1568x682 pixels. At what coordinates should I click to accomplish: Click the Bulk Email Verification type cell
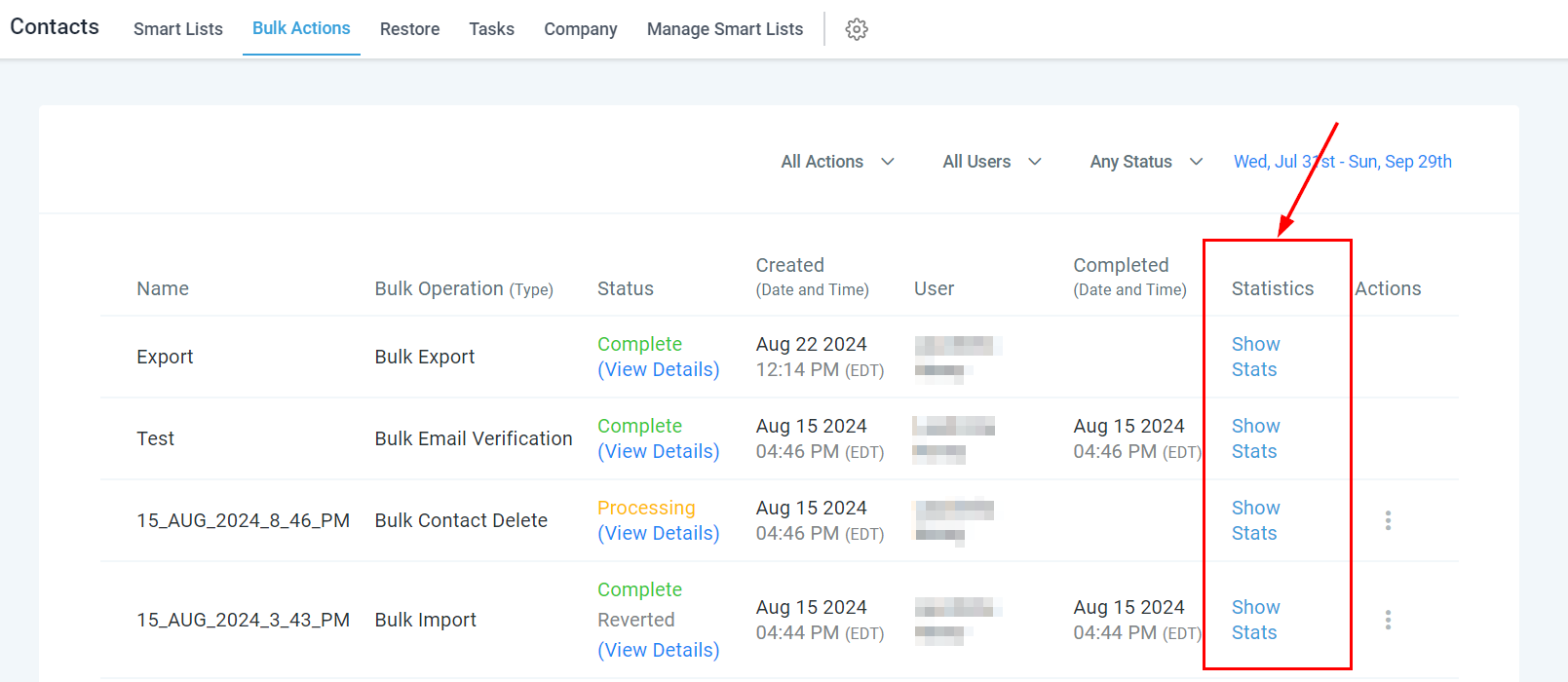tap(474, 438)
